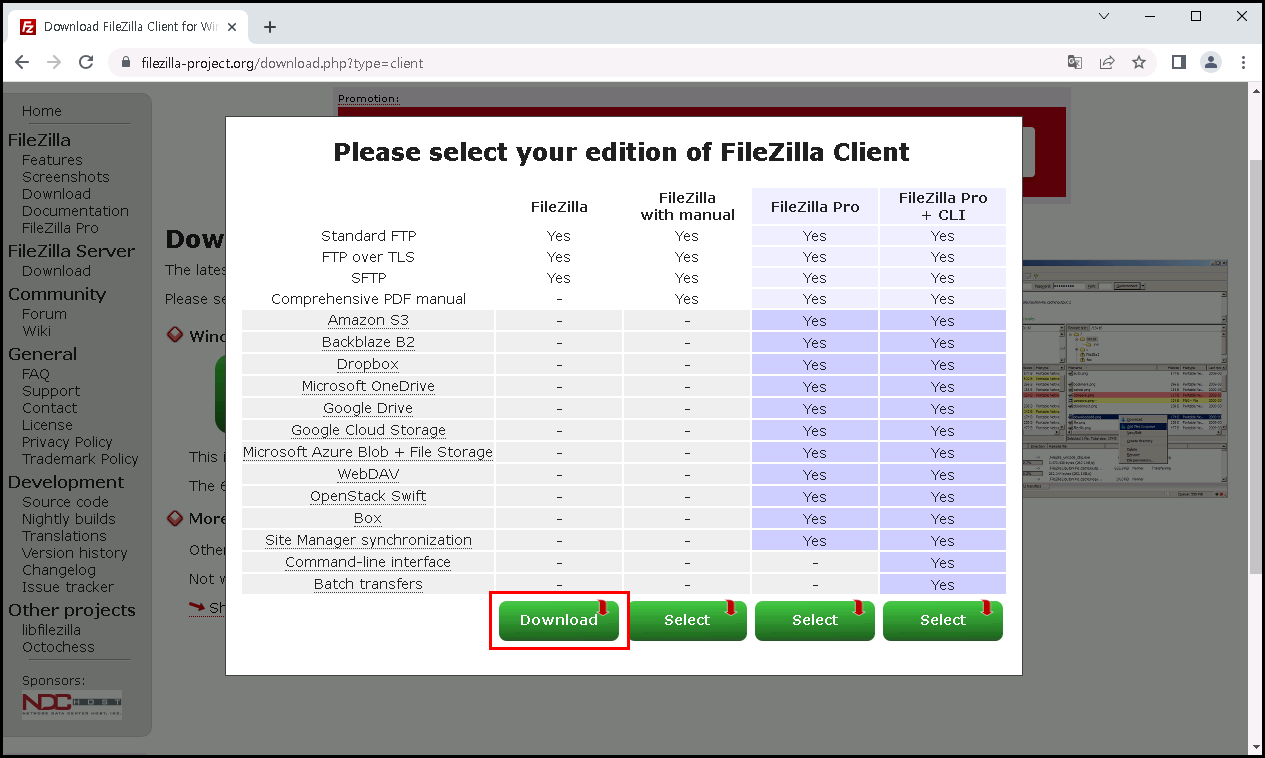Open the Google Cloud Storage link

point(368,430)
